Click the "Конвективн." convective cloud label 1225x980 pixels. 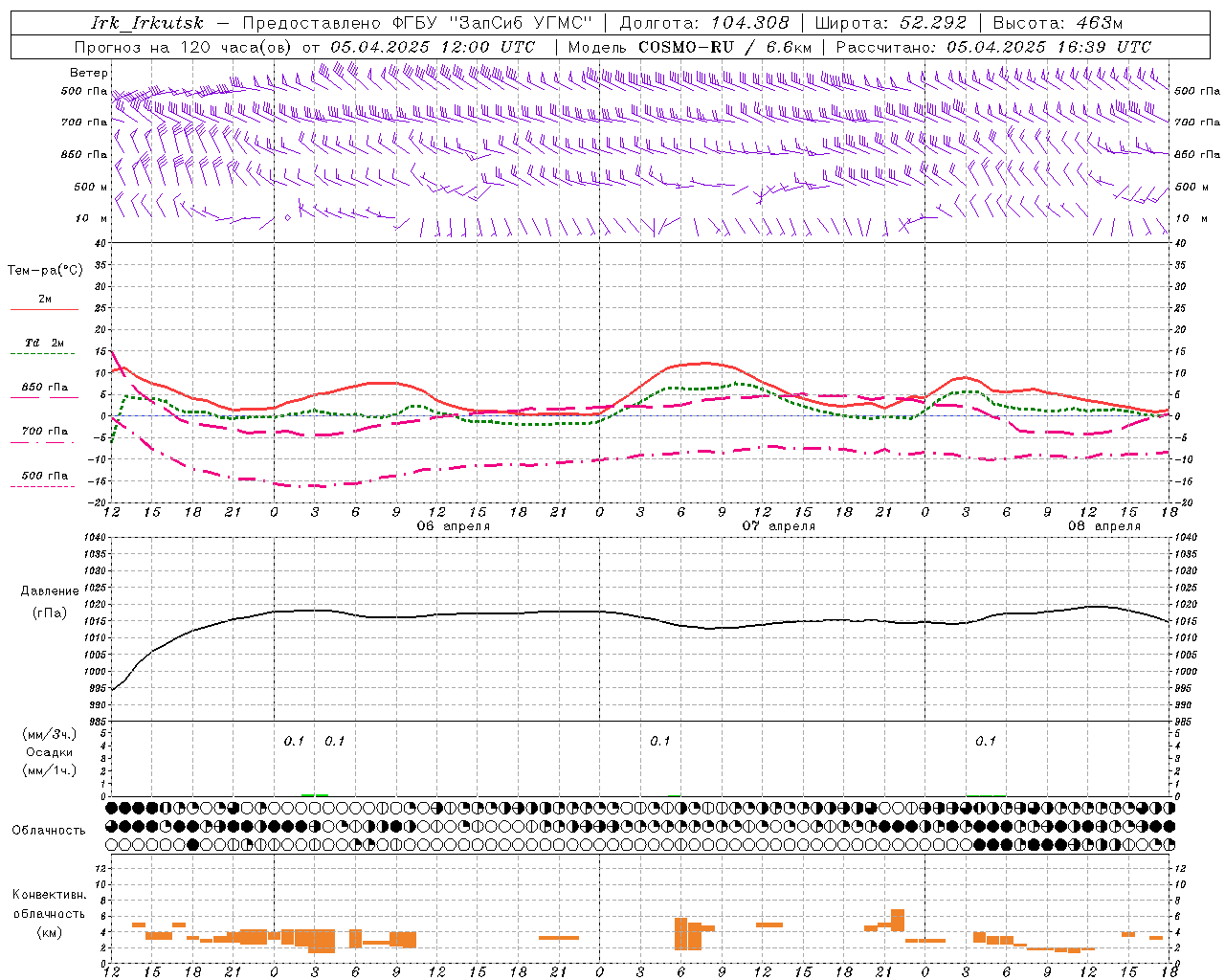point(50,895)
